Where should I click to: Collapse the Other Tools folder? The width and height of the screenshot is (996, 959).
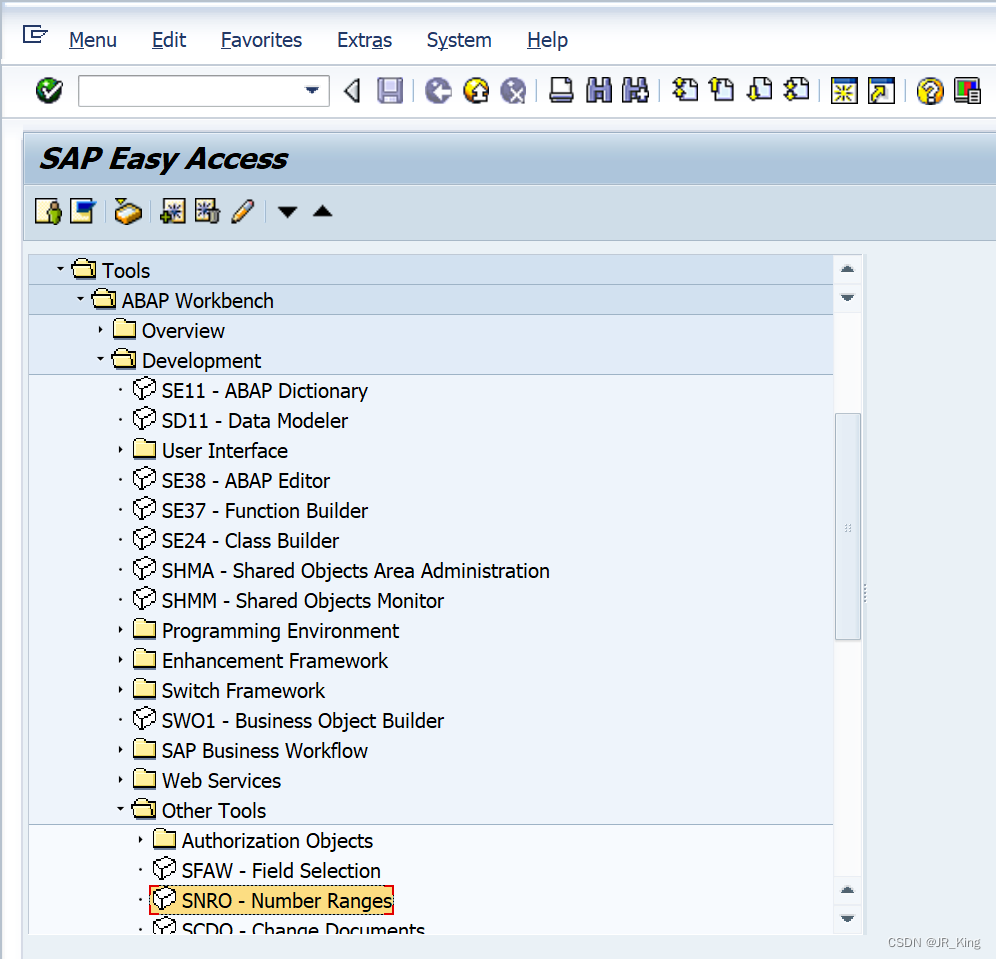tap(120, 809)
